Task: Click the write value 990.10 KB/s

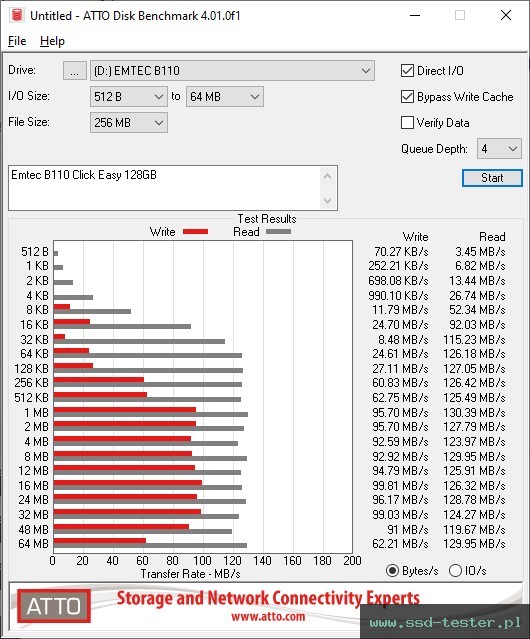Action: pos(398,295)
